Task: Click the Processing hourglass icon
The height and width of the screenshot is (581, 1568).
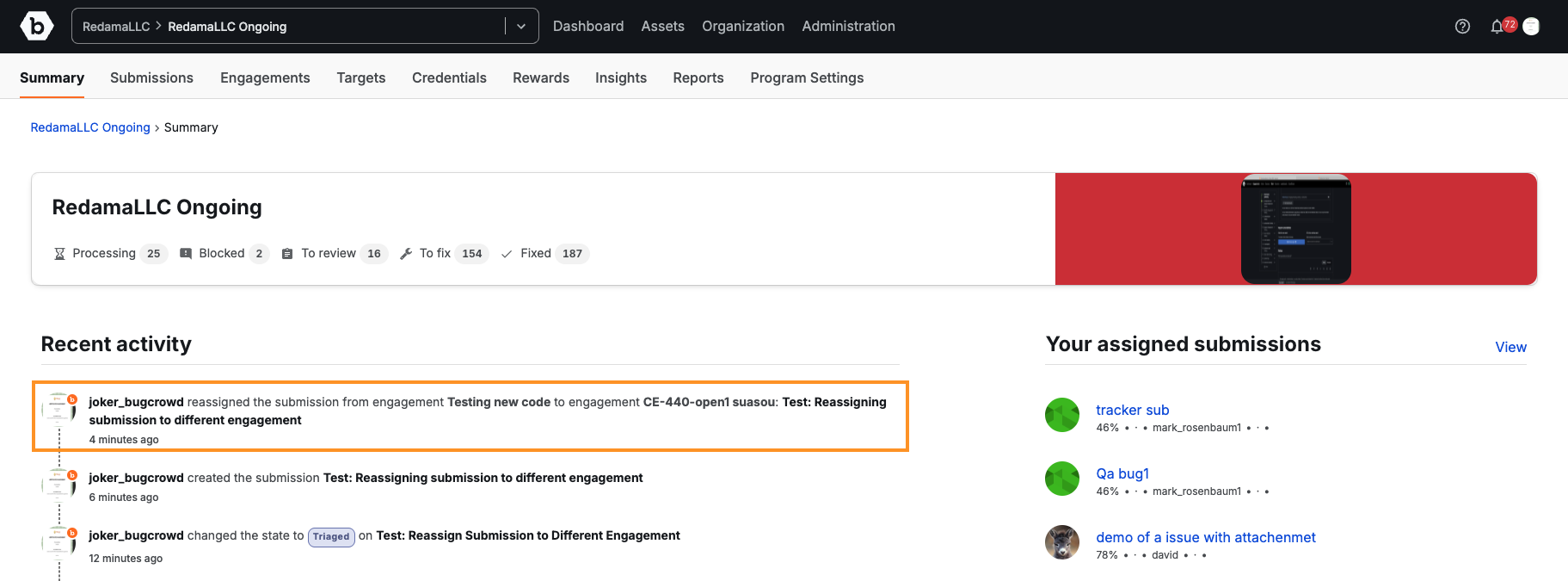Action: pos(59,254)
